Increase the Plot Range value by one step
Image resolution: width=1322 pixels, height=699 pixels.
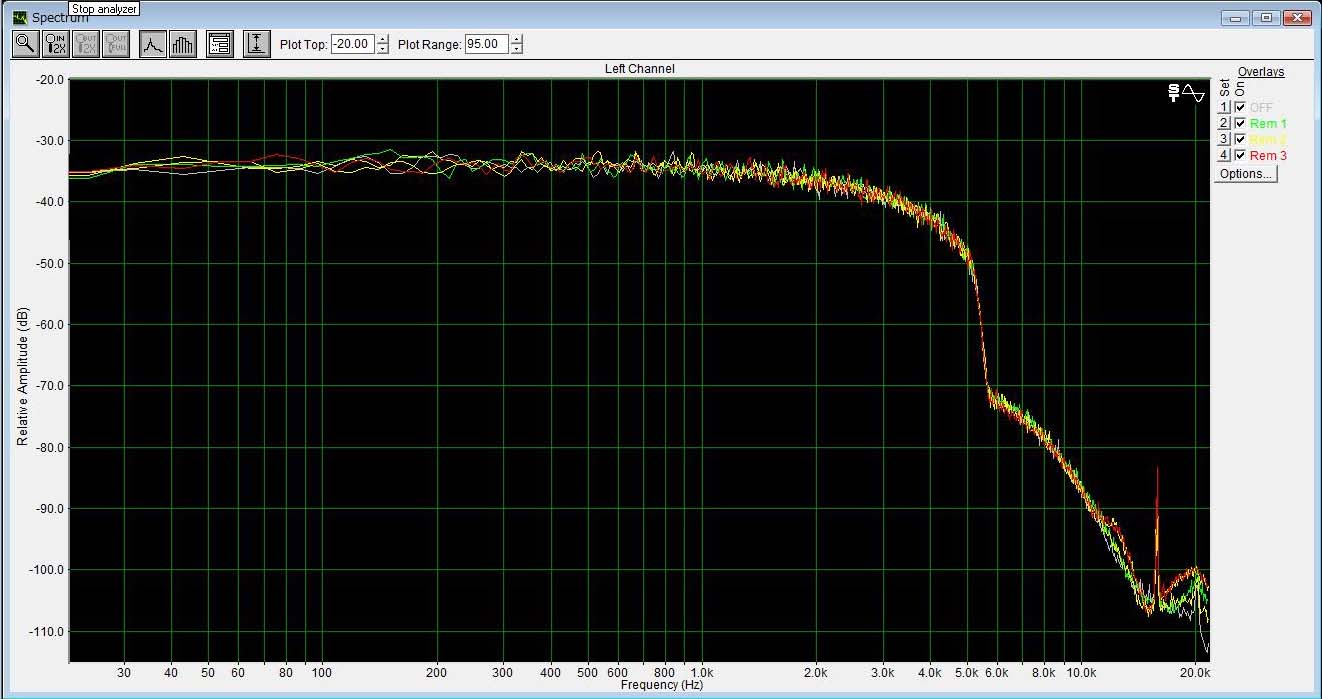(x=516, y=39)
